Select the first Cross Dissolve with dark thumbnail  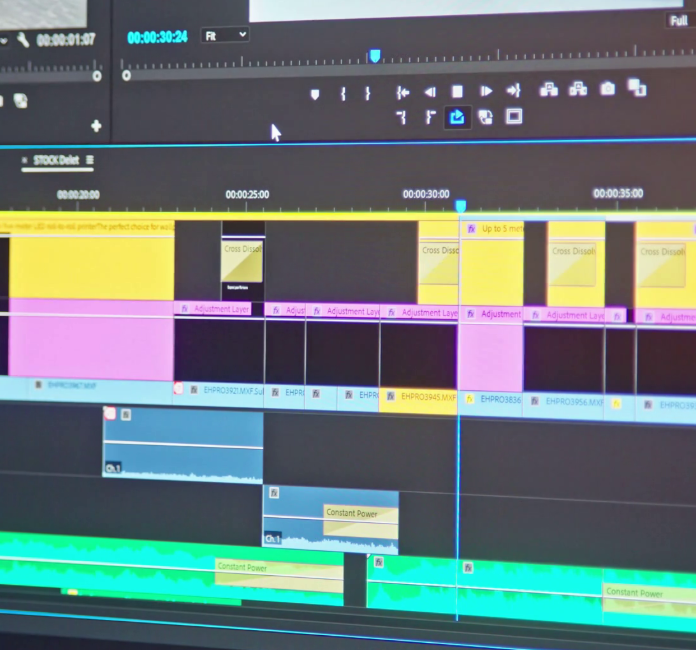pos(242,261)
